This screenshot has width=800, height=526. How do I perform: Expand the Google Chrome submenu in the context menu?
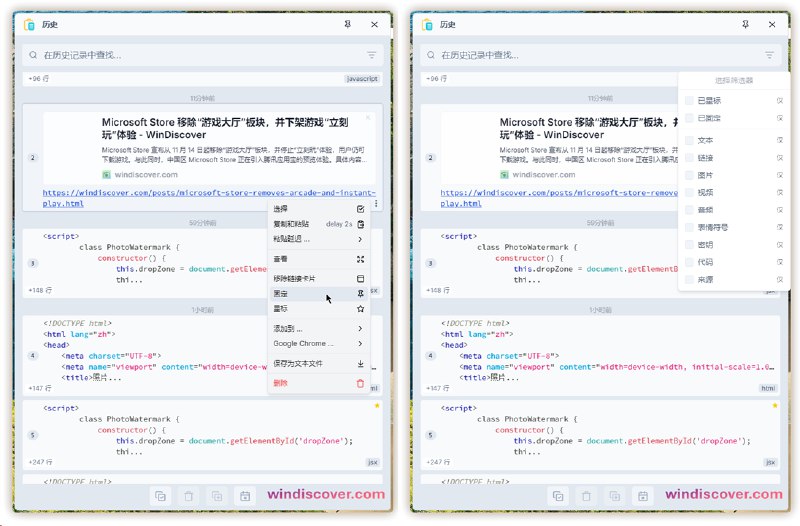pyautogui.click(x=318, y=343)
